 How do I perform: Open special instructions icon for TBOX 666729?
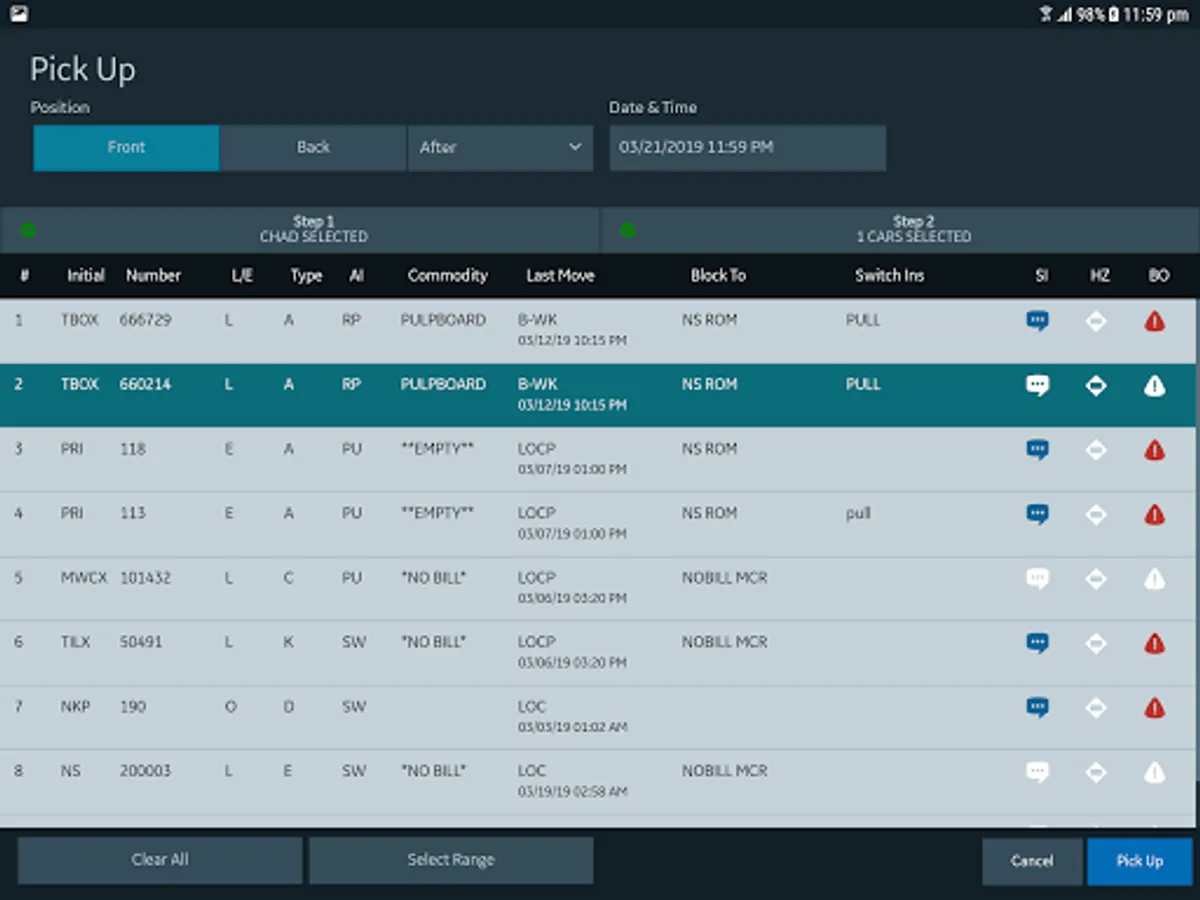point(1037,321)
